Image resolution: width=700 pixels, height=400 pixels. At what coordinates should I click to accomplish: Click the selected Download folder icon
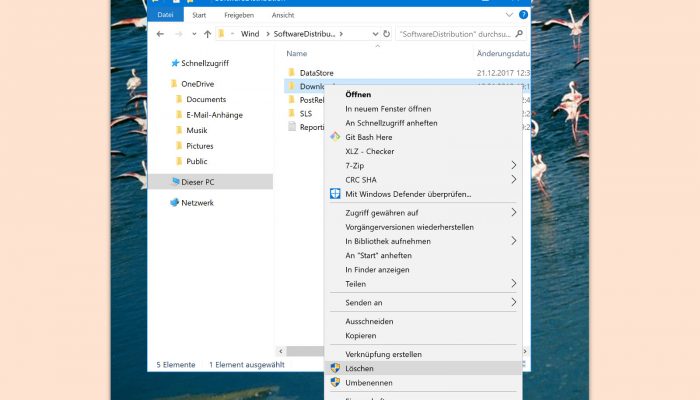[x=292, y=86]
